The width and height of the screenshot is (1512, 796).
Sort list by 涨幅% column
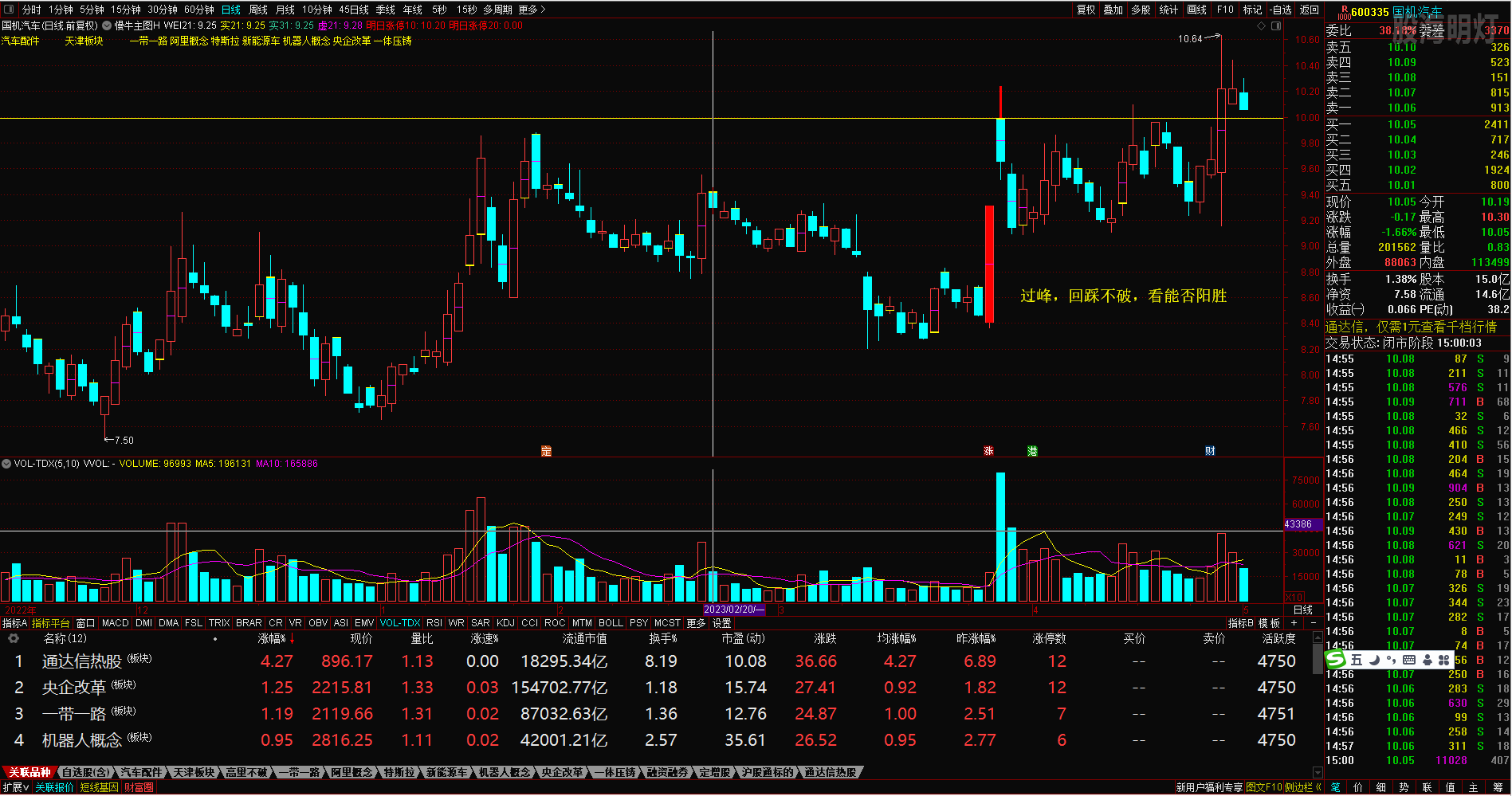(x=276, y=638)
